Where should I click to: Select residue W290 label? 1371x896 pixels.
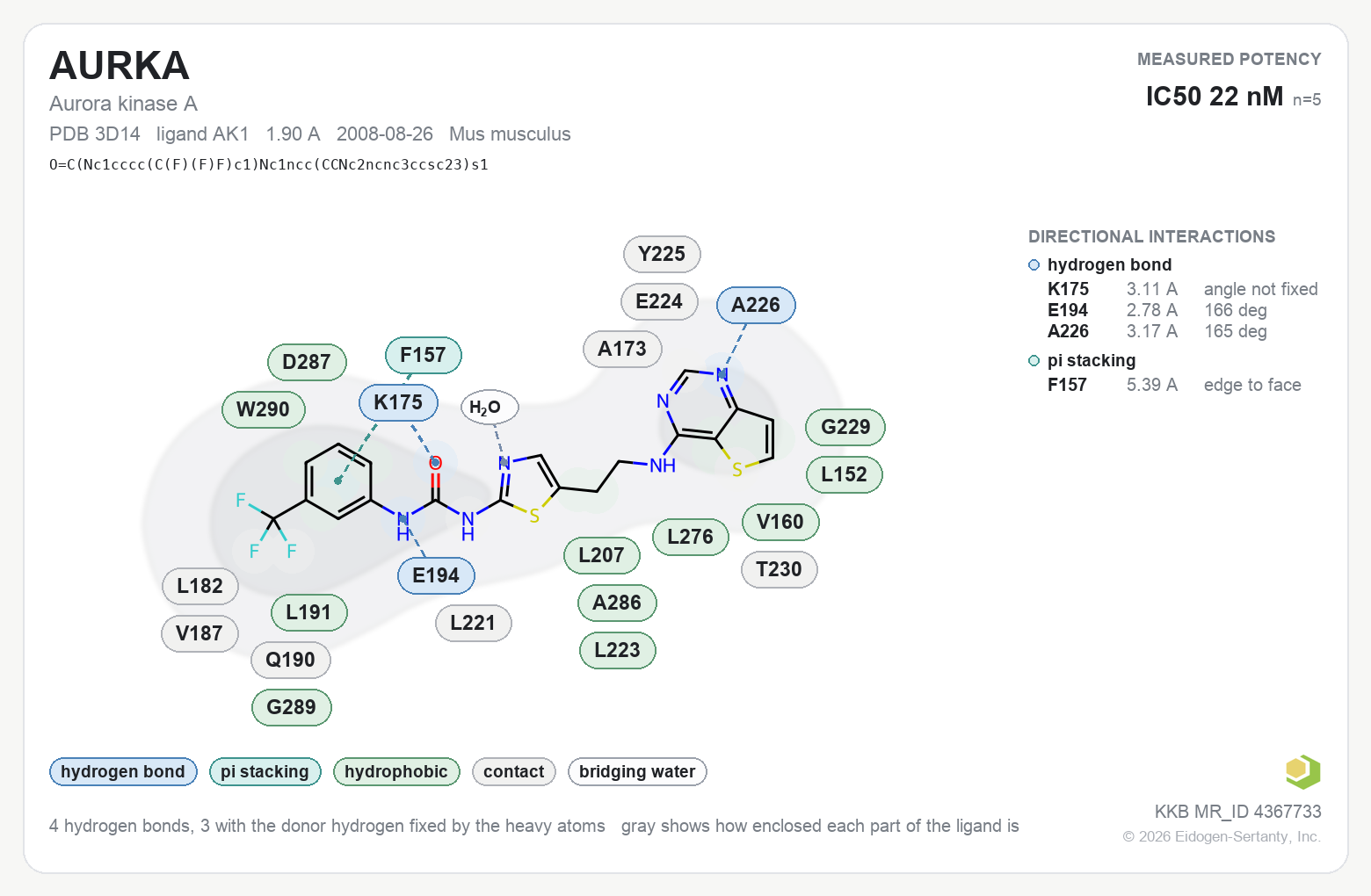263,409
